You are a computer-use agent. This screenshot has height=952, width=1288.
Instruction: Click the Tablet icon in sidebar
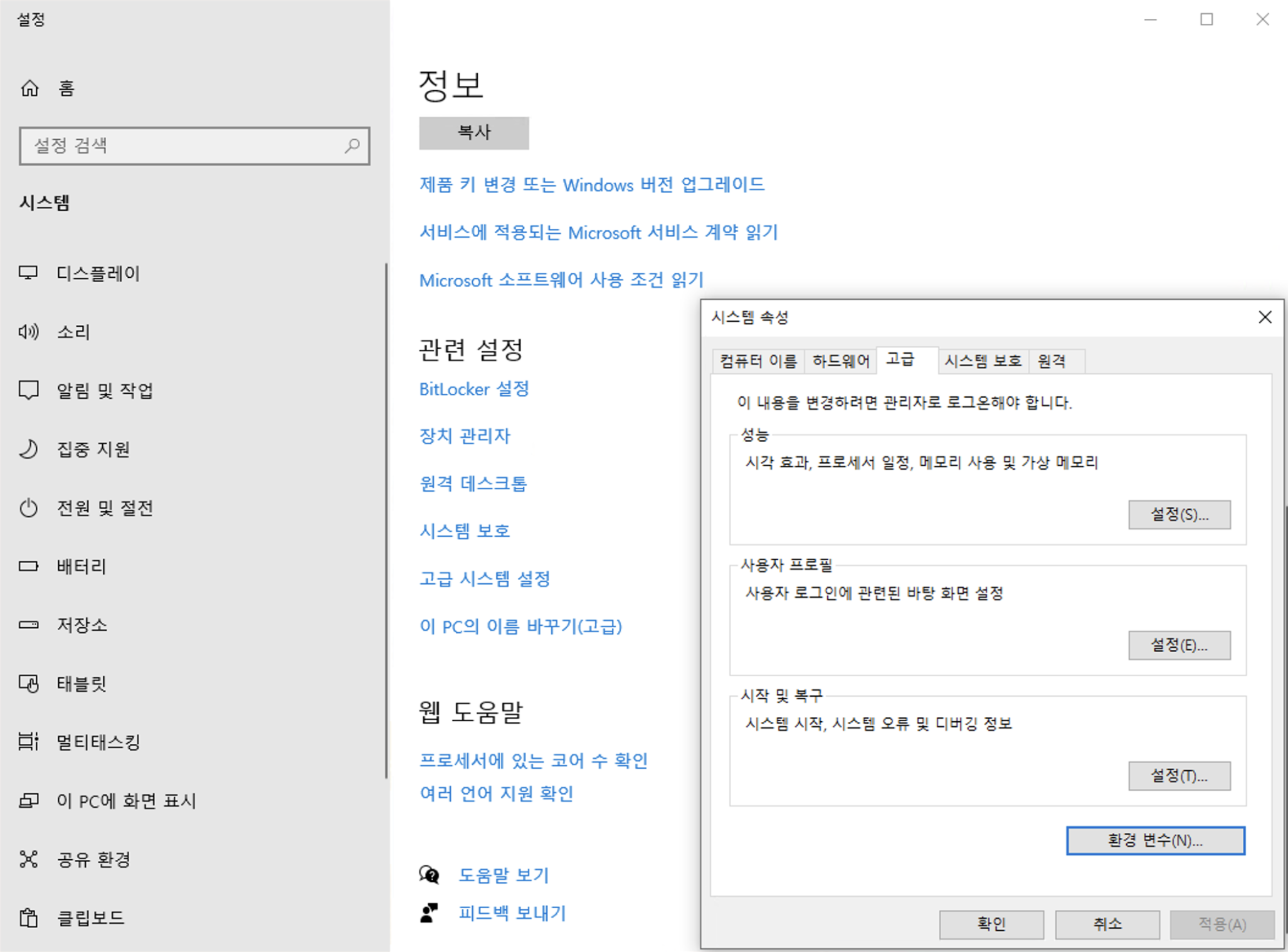point(28,683)
